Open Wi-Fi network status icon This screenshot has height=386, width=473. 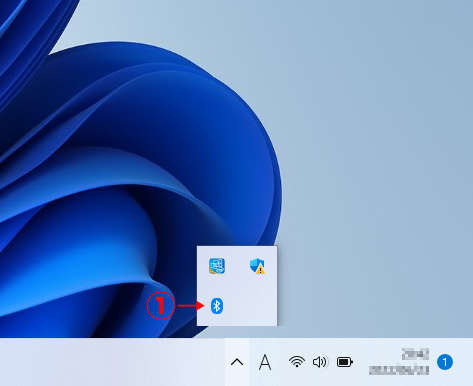(297, 362)
